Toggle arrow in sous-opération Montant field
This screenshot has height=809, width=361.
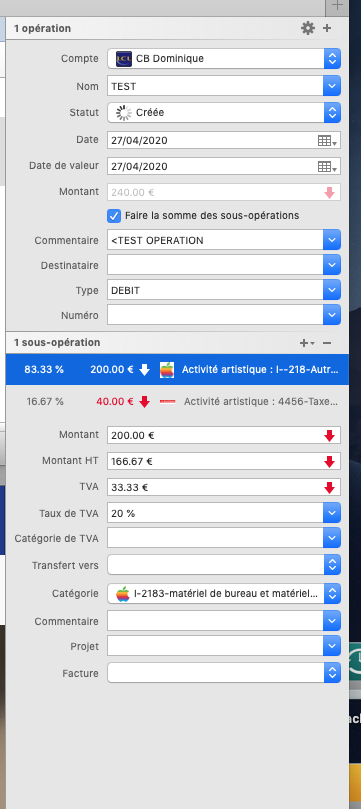(x=330, y=436)
